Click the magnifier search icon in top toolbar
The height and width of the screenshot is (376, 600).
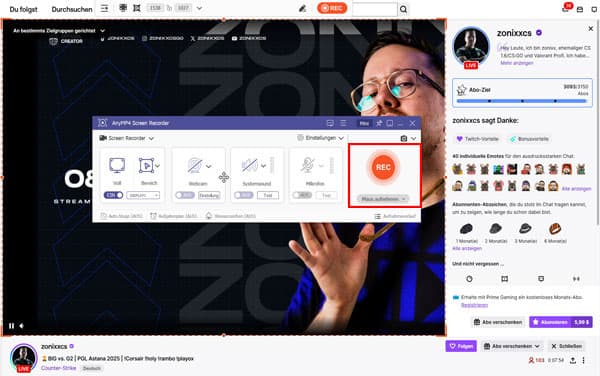coord(403,9)
